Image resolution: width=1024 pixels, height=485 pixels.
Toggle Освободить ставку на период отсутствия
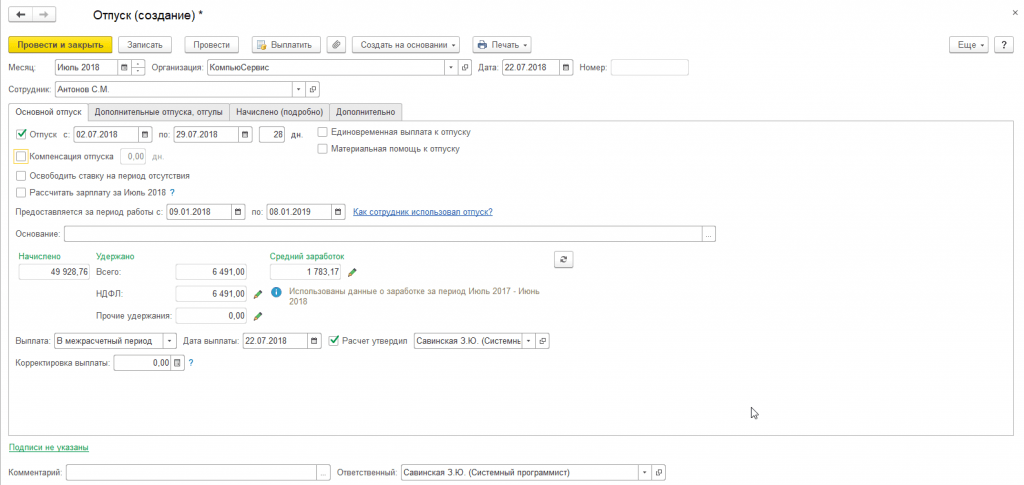22,175
